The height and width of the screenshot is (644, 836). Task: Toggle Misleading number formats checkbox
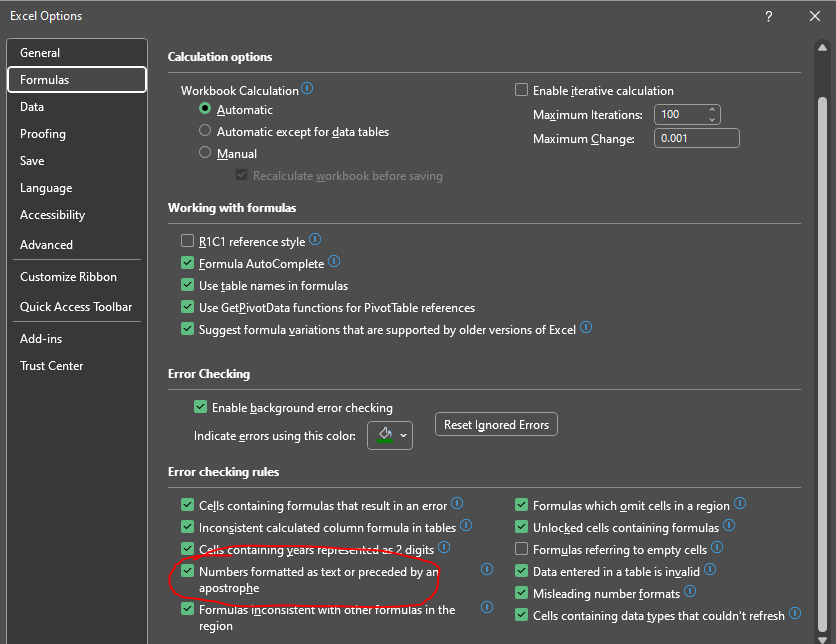pos(521,593)
